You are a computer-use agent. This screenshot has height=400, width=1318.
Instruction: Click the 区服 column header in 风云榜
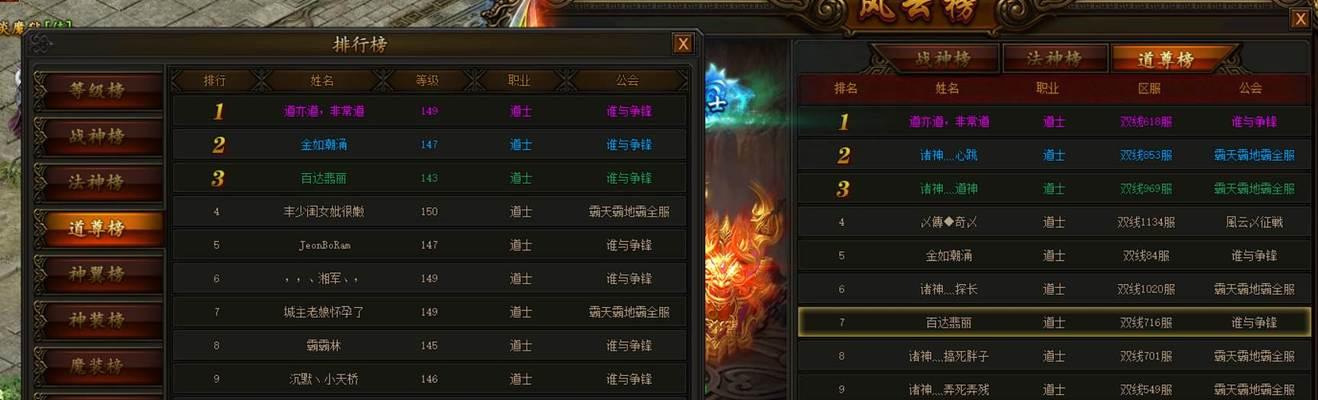pos(1148,88)
